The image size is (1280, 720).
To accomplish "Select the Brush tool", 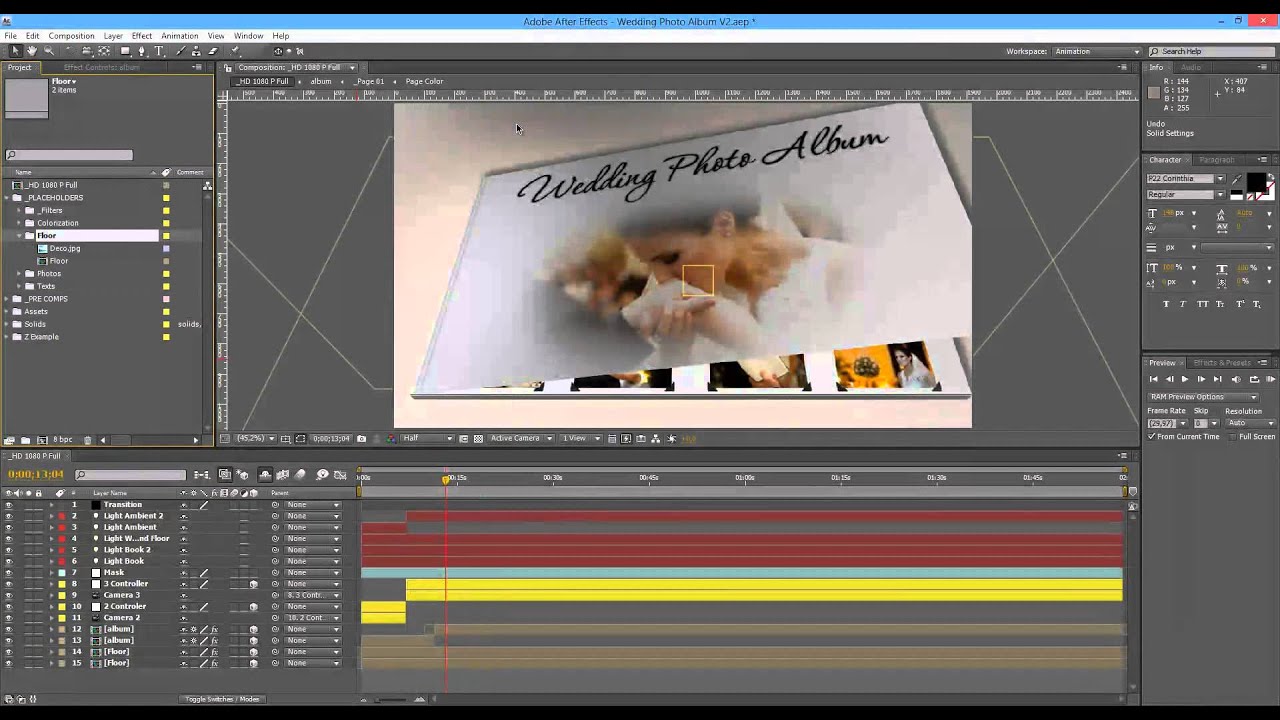I will point(181,51).
